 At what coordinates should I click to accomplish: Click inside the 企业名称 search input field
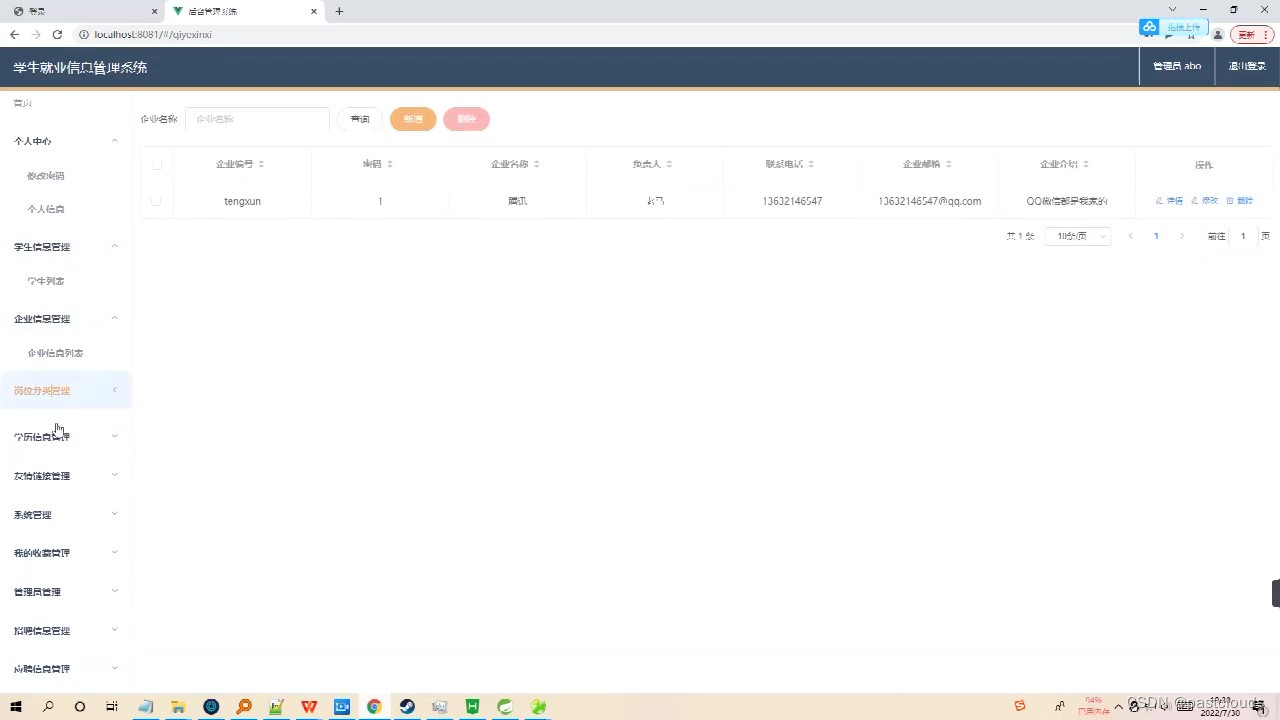pos(257,119)
